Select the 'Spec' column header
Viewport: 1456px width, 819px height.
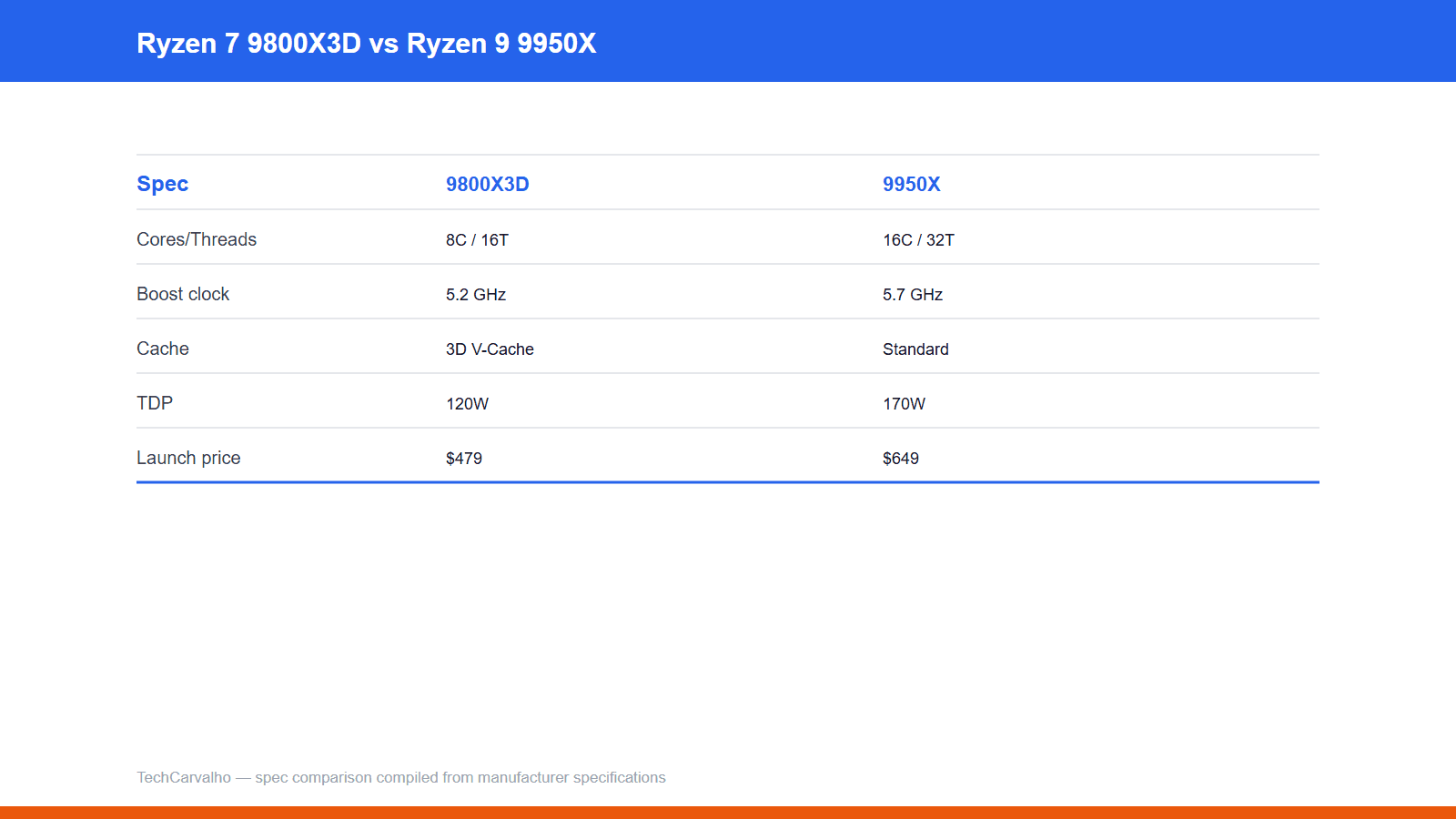163,184
